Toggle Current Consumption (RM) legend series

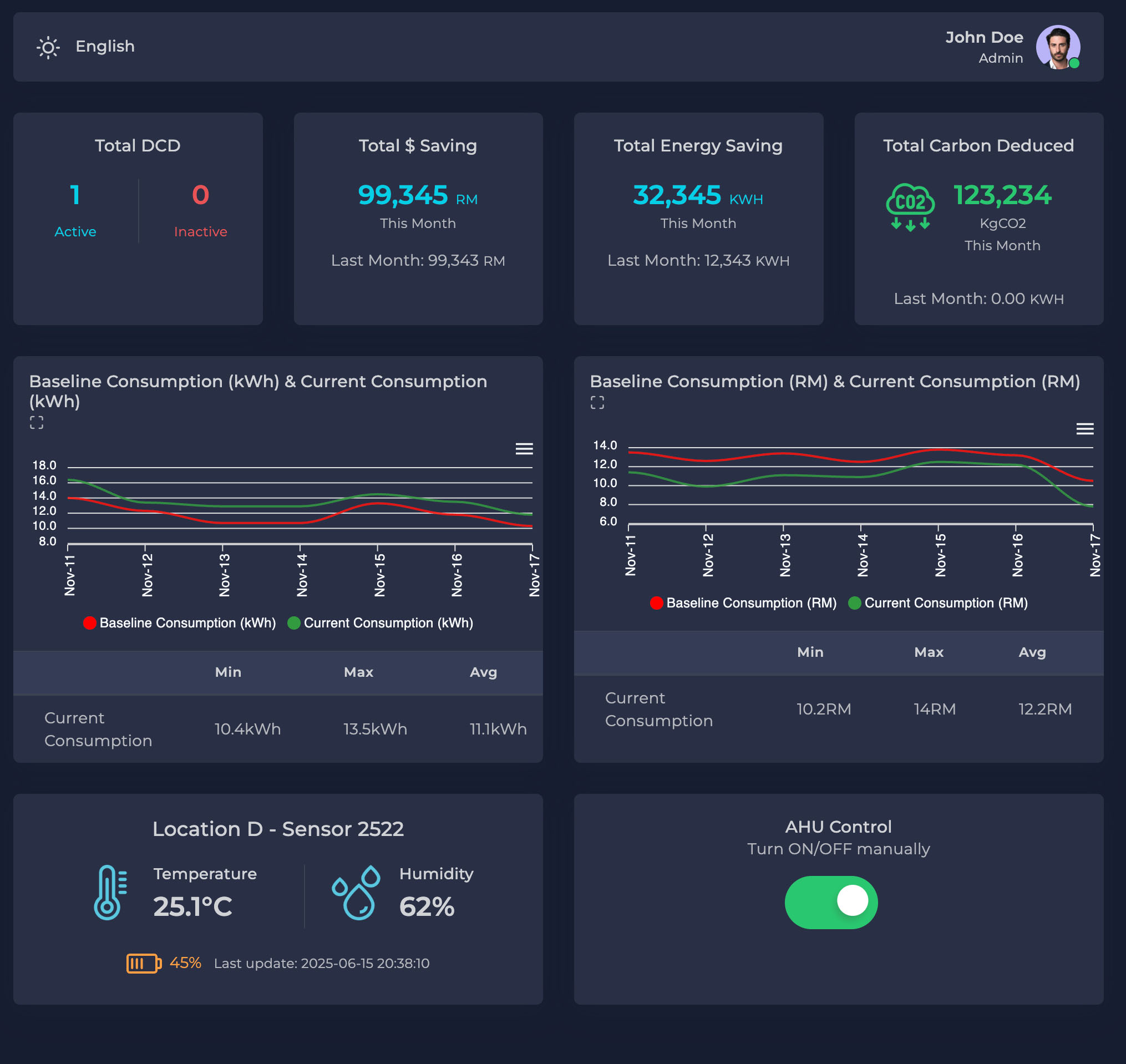pyautogui.click(x=937, y=603)
